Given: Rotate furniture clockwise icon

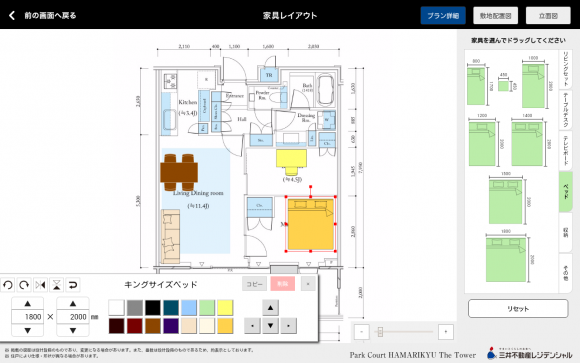Looking at the screenshot, I should click(24, 285).
